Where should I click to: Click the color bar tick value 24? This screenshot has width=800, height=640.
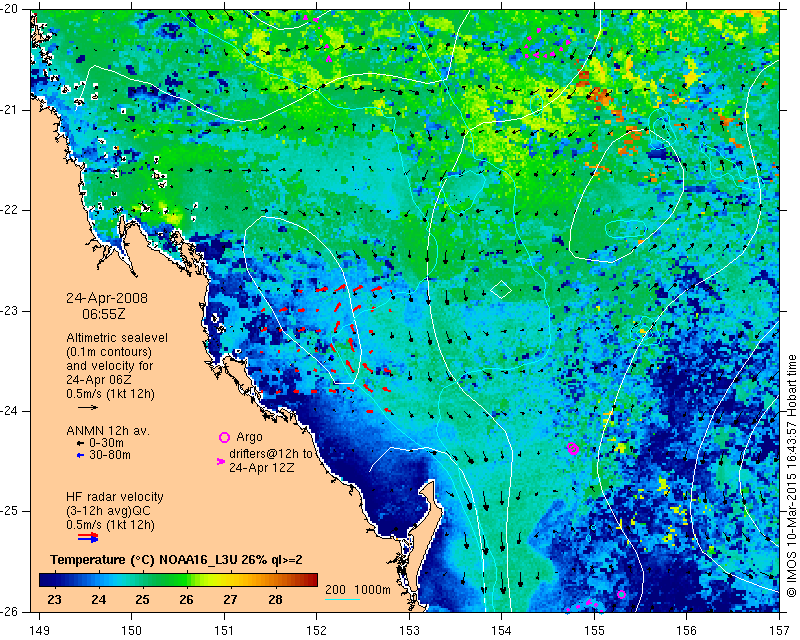(98, 599)
